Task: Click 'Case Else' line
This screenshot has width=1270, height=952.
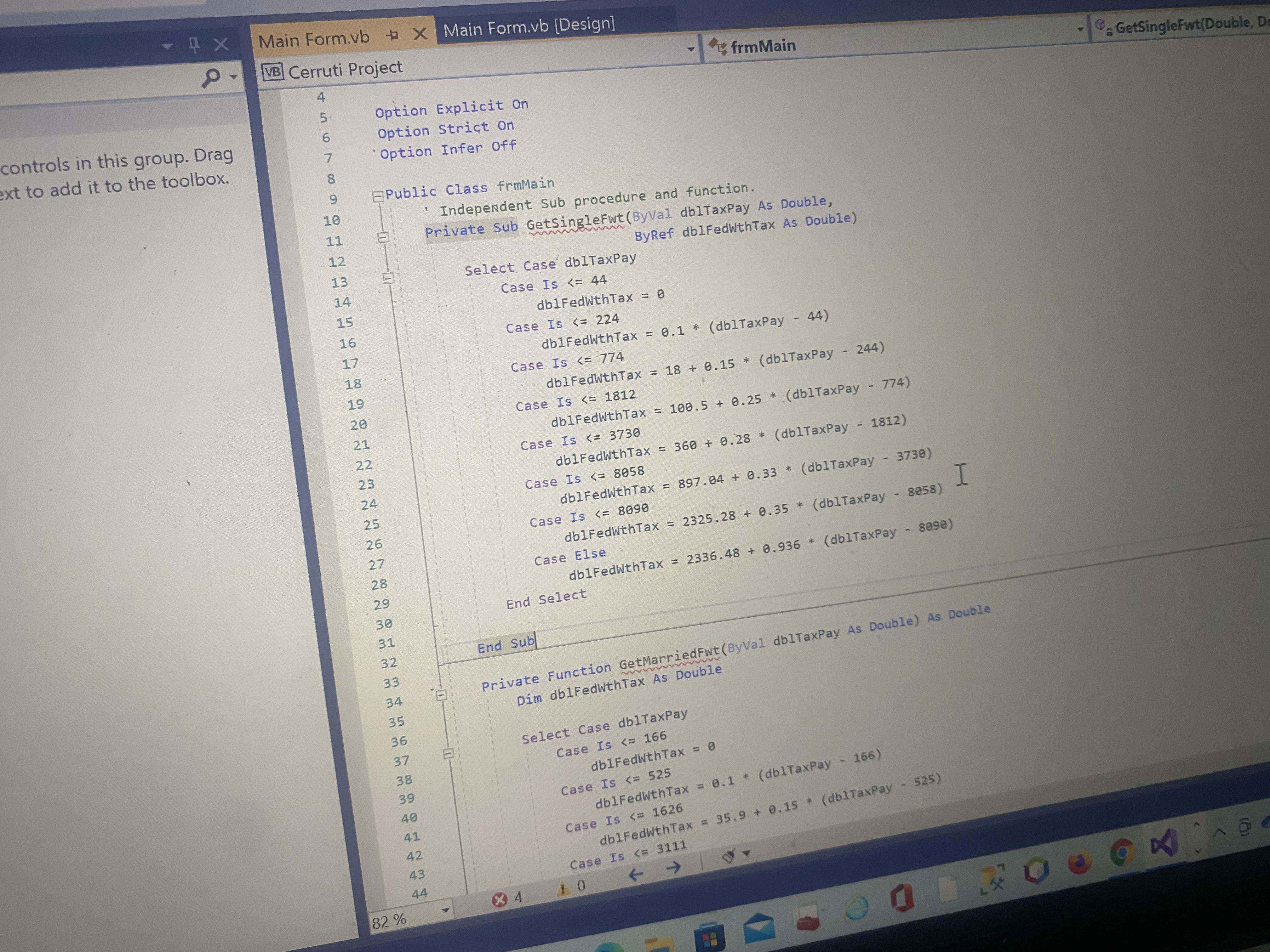Action: point(570,557)
